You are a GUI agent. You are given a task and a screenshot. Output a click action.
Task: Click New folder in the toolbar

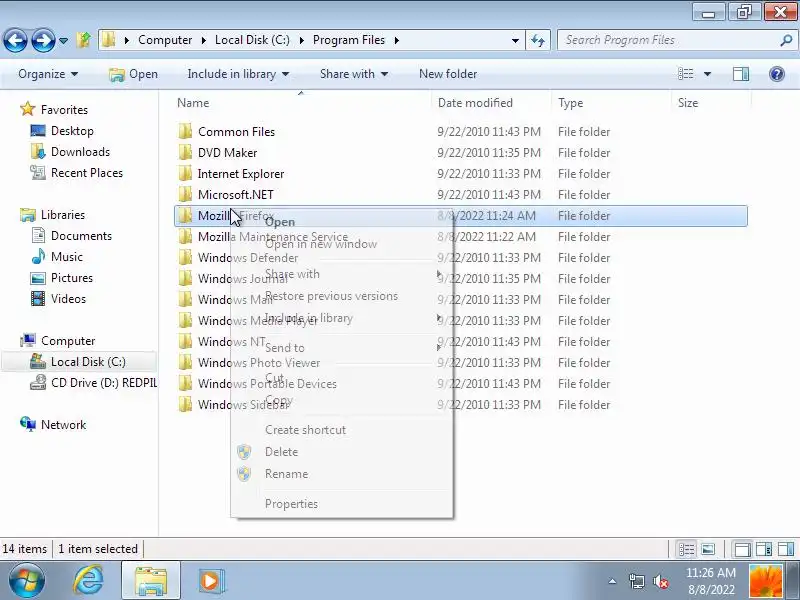[x=448, y=74]
